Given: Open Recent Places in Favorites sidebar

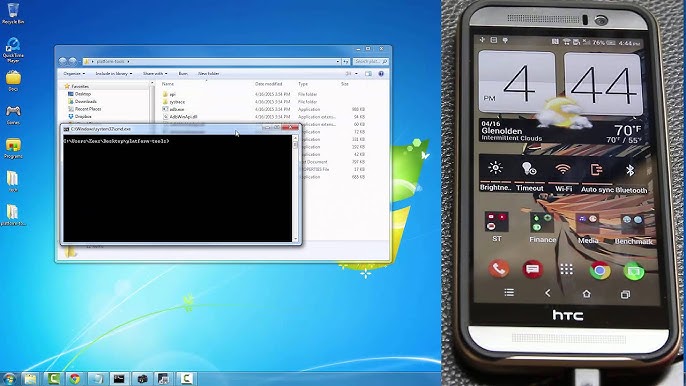Looking at the screenshot, I should pyautogui.click(x=85, y=109).
